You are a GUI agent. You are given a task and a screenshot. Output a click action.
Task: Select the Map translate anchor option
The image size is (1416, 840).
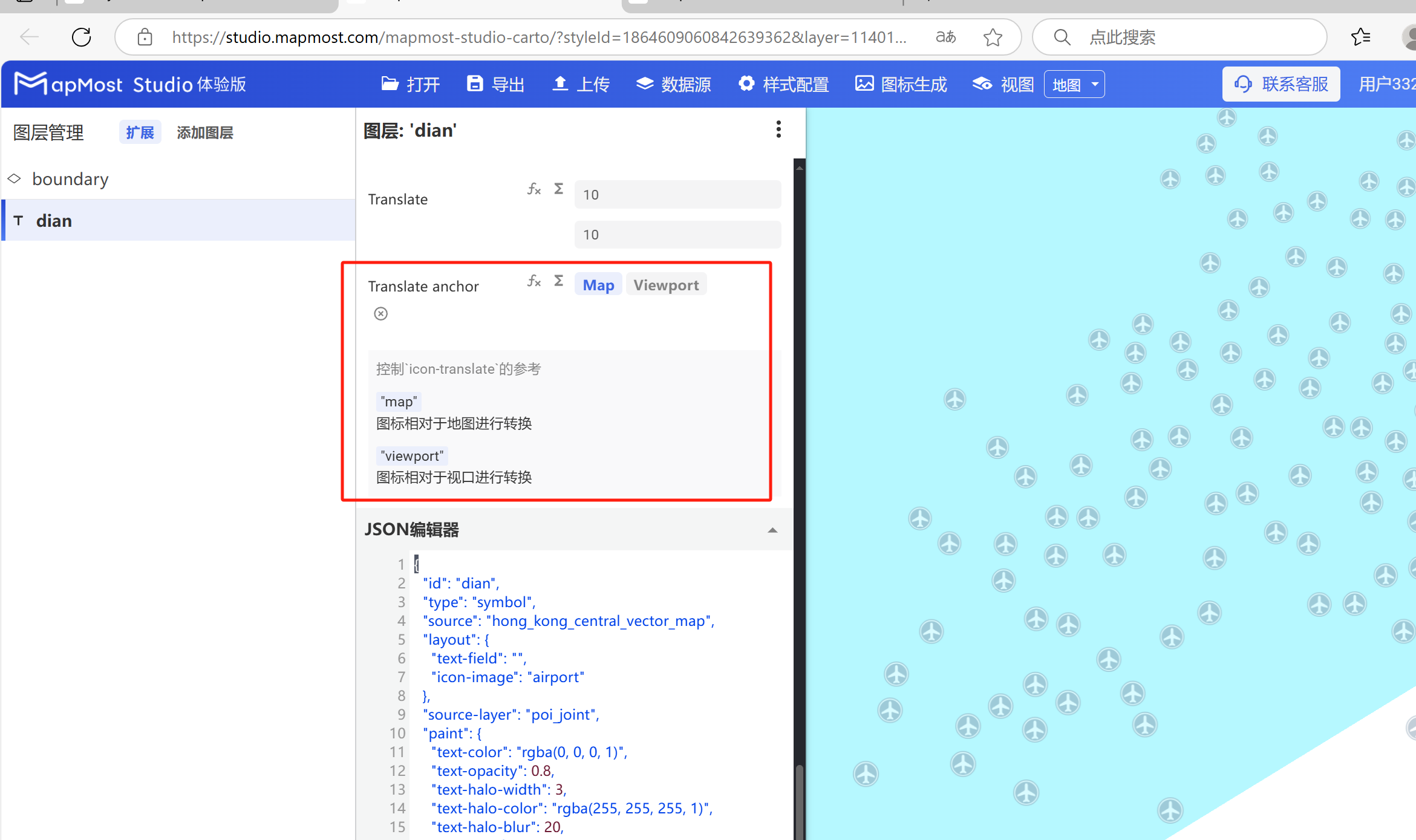click(x=598, y=285)
